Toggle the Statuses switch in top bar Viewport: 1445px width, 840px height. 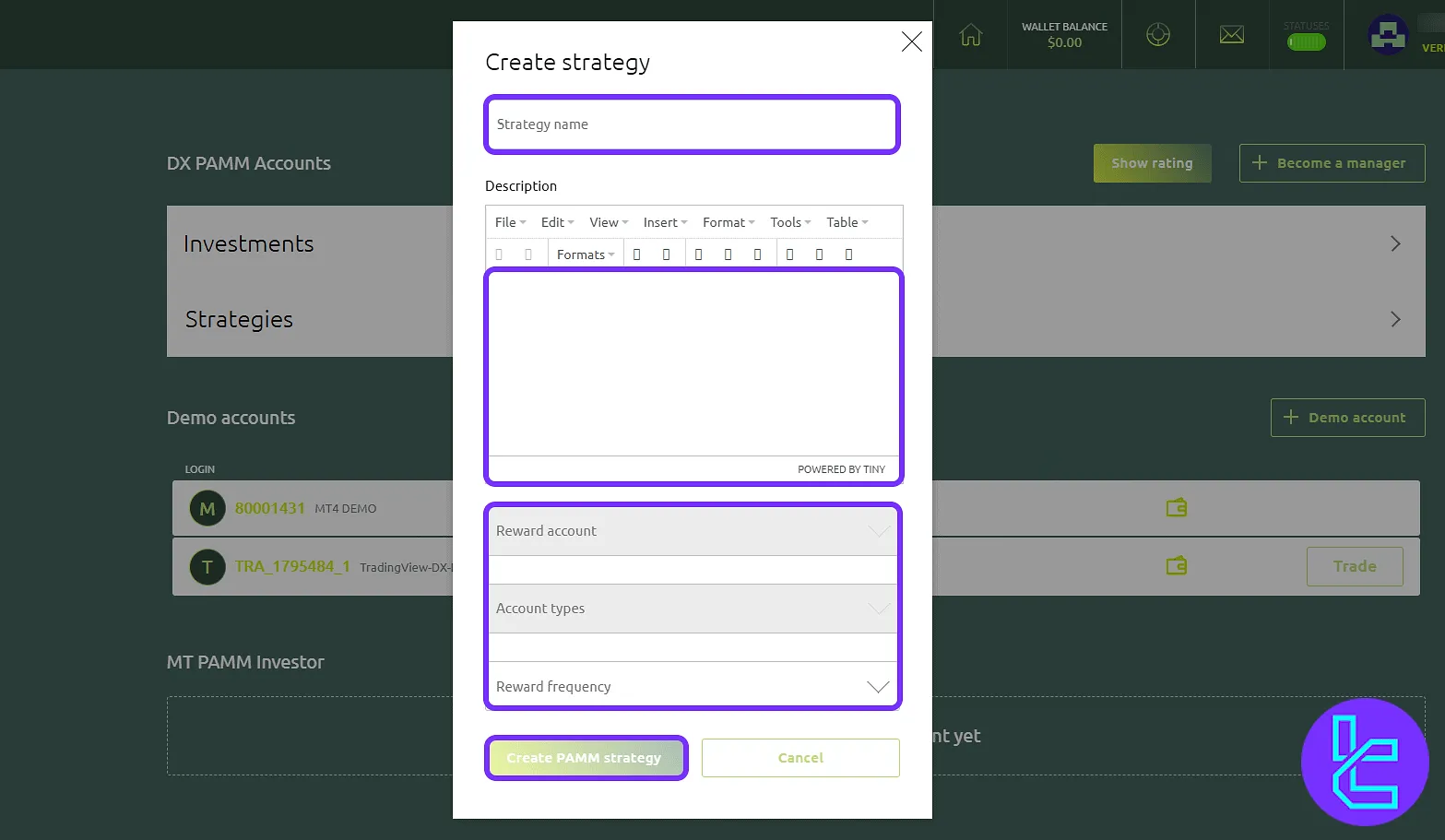point(1306,41)
